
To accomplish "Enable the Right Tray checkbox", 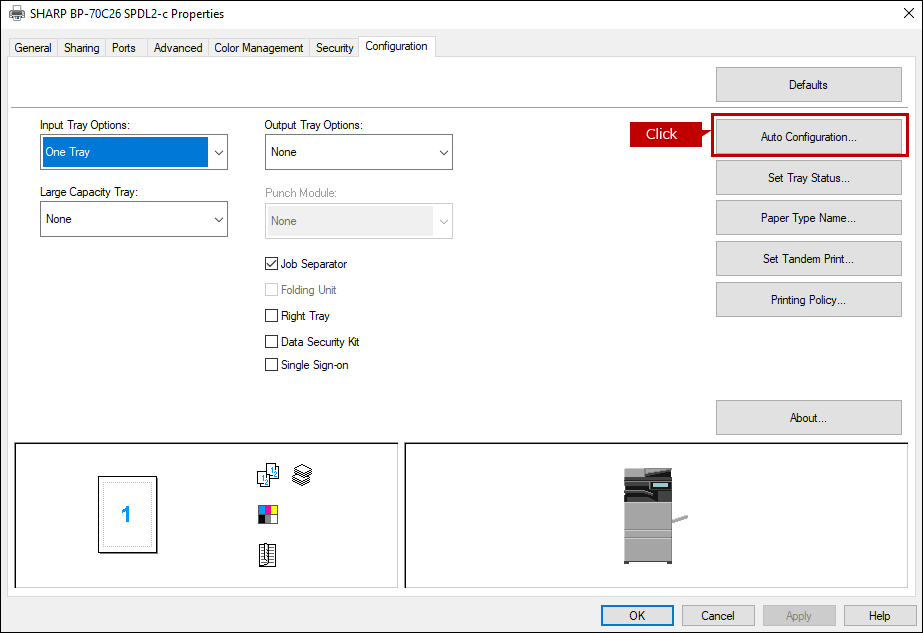I will pos(271,316).
